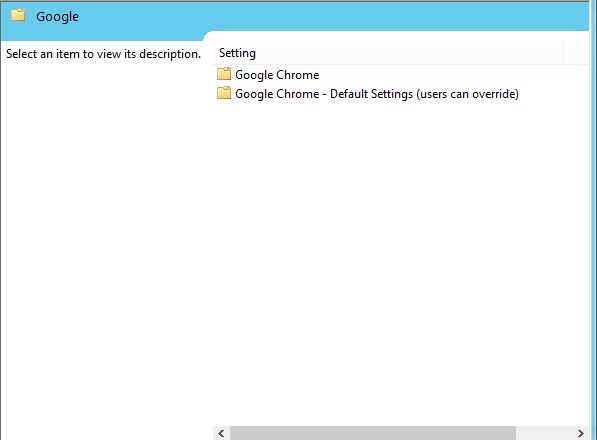Click the horizontal scrollbar thumb
The width and height of the screenshot is (597, 440).
pos(373,433)
